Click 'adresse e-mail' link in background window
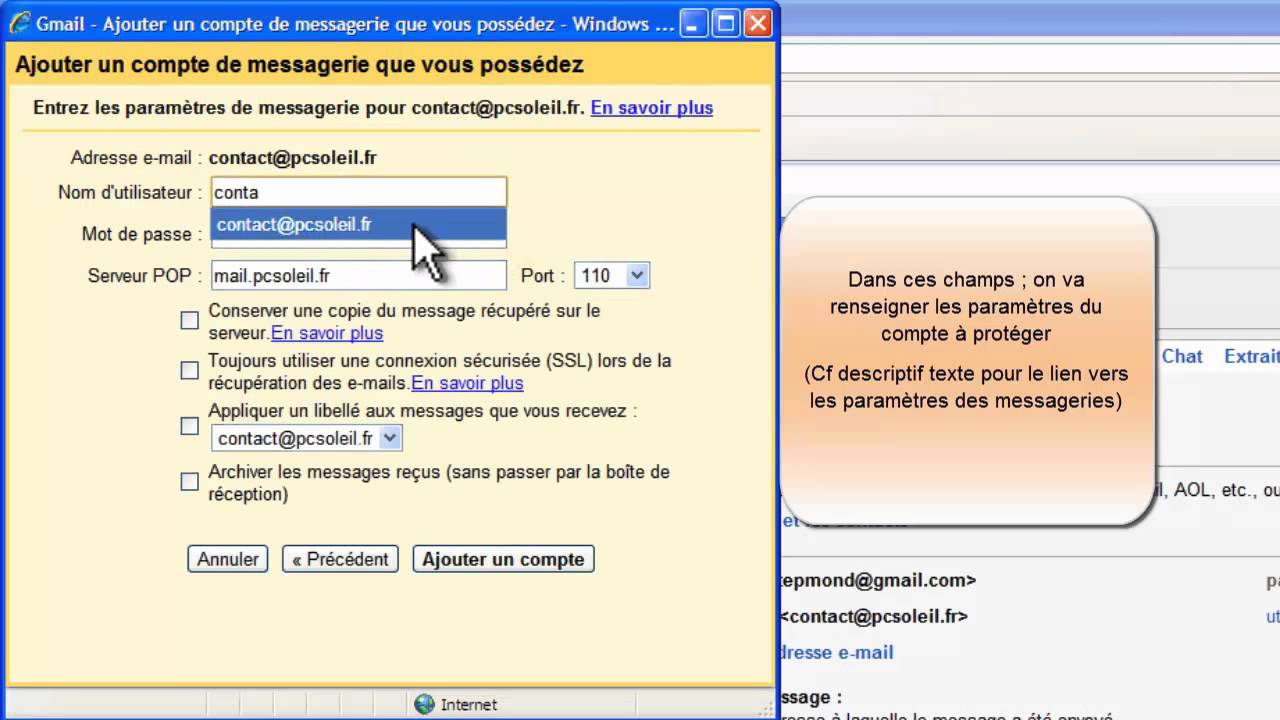Image resolution: width=1280 pixels, height=720 pixels. tap(836, 652)
